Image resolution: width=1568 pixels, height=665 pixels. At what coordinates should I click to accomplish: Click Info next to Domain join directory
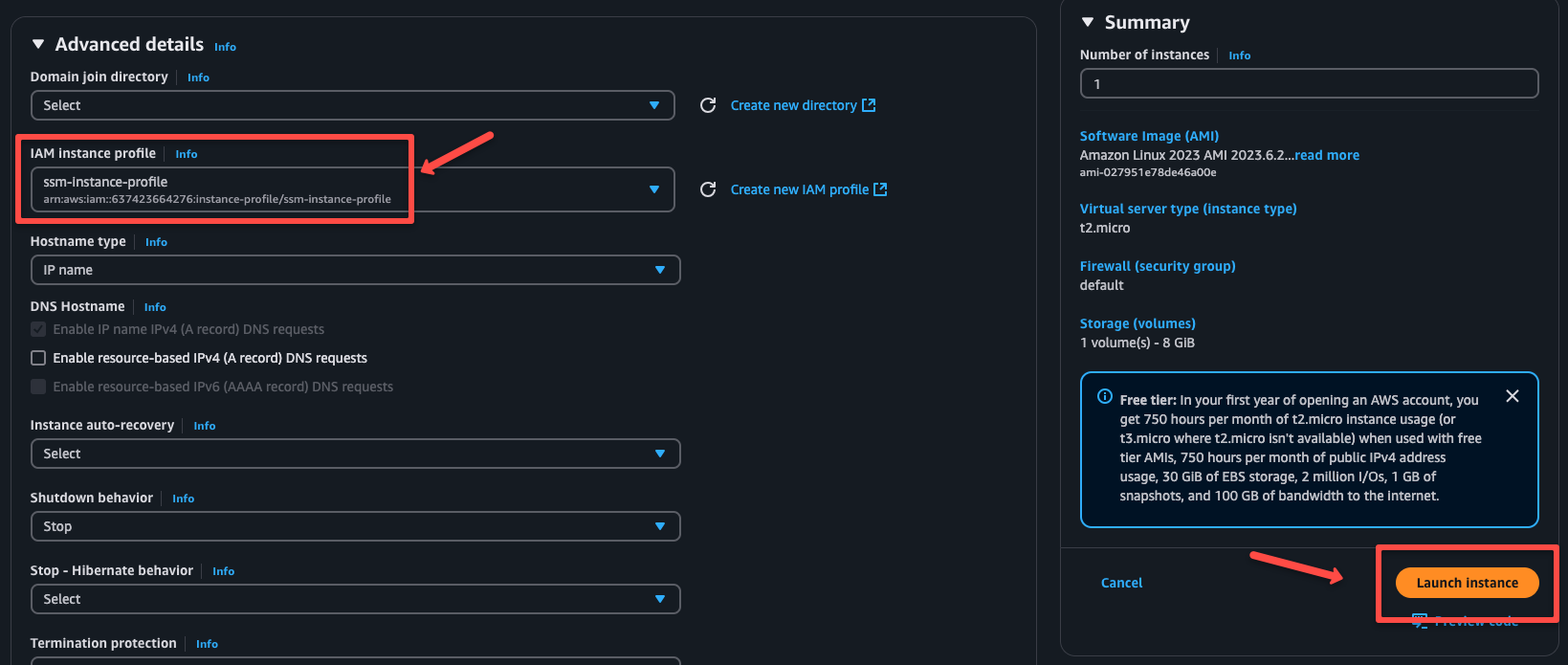(x=198, y=78)
